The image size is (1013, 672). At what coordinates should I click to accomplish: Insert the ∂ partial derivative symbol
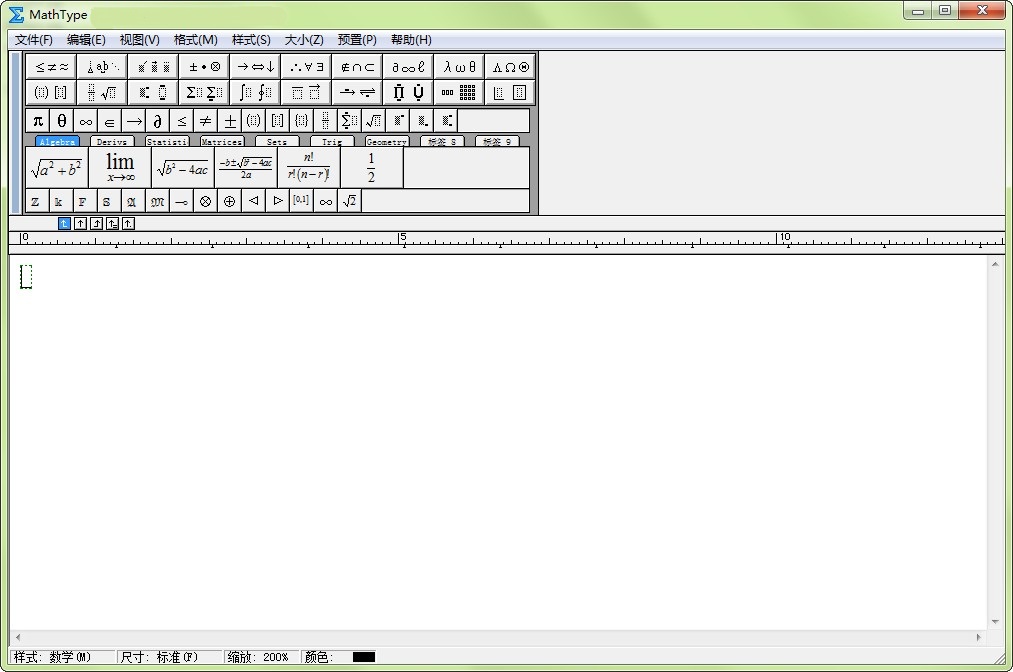click(158, 121)
